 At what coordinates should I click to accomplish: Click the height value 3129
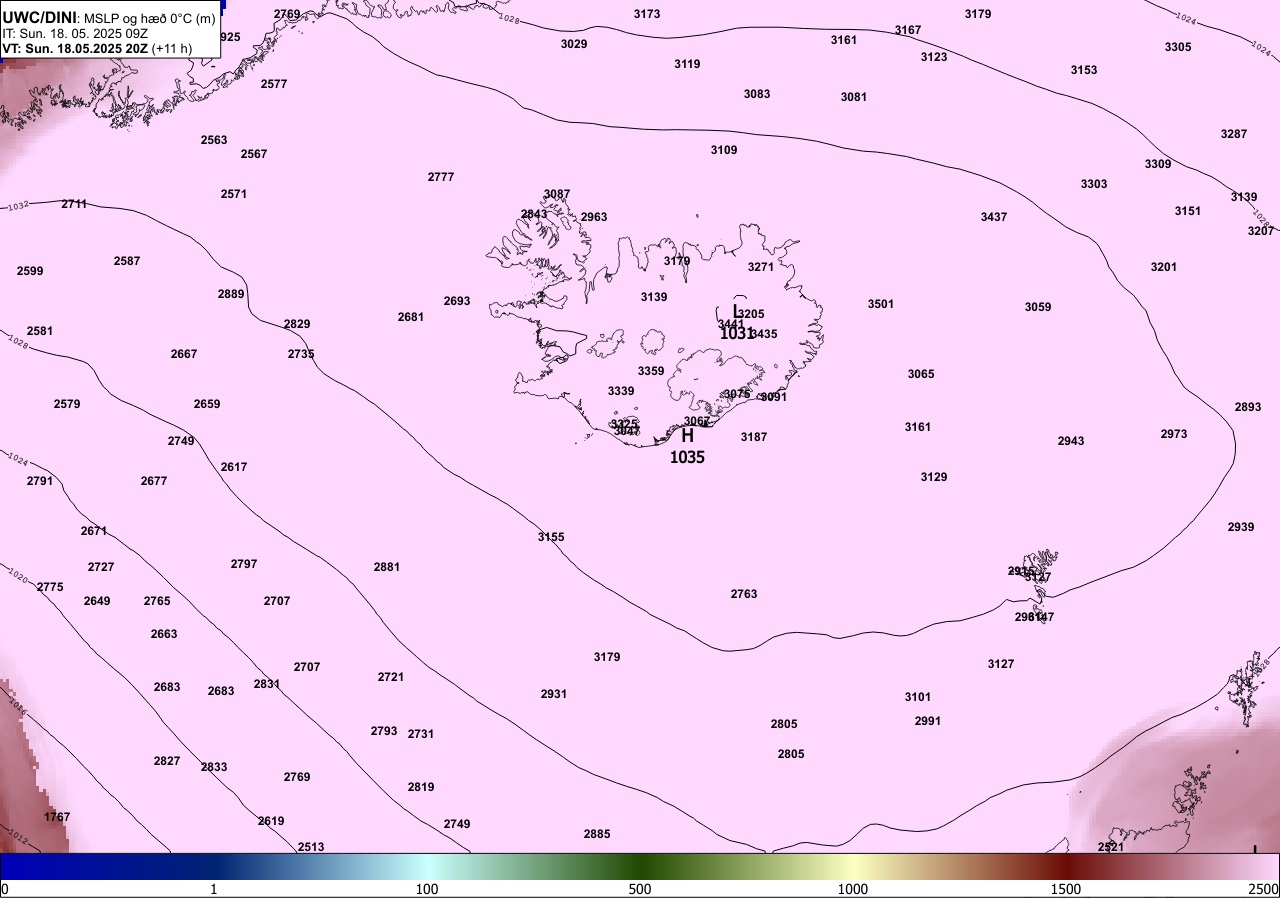coord(934,477)
